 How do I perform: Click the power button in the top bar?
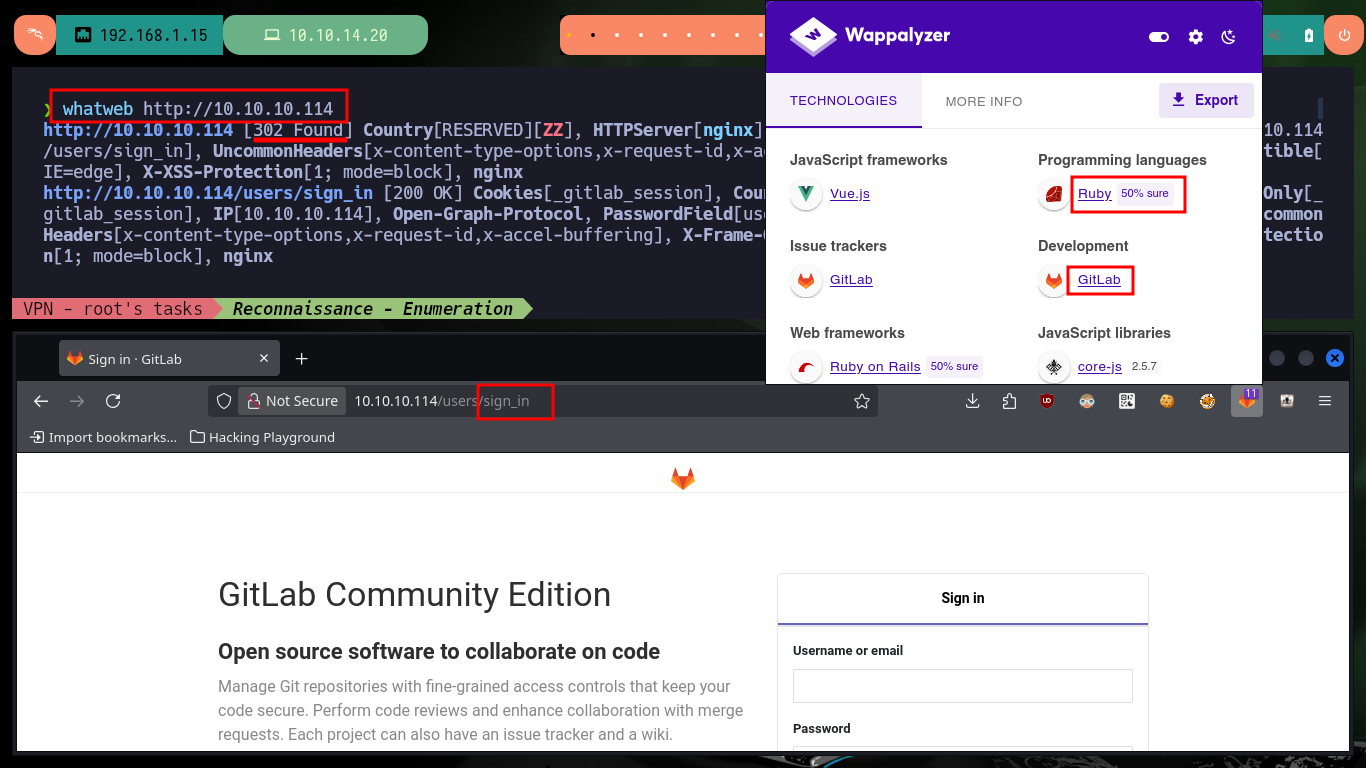tap(1345, 35)
